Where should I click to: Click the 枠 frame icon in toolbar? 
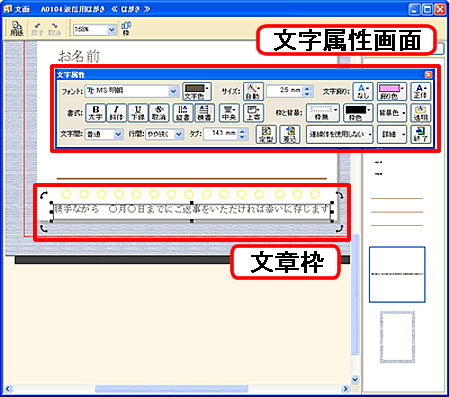point(126,29)
